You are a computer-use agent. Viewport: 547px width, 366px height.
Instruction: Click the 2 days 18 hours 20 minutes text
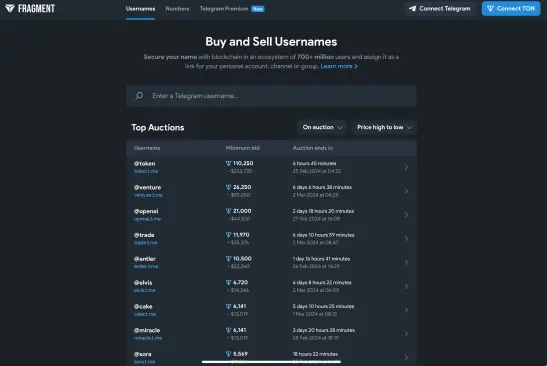323,211
